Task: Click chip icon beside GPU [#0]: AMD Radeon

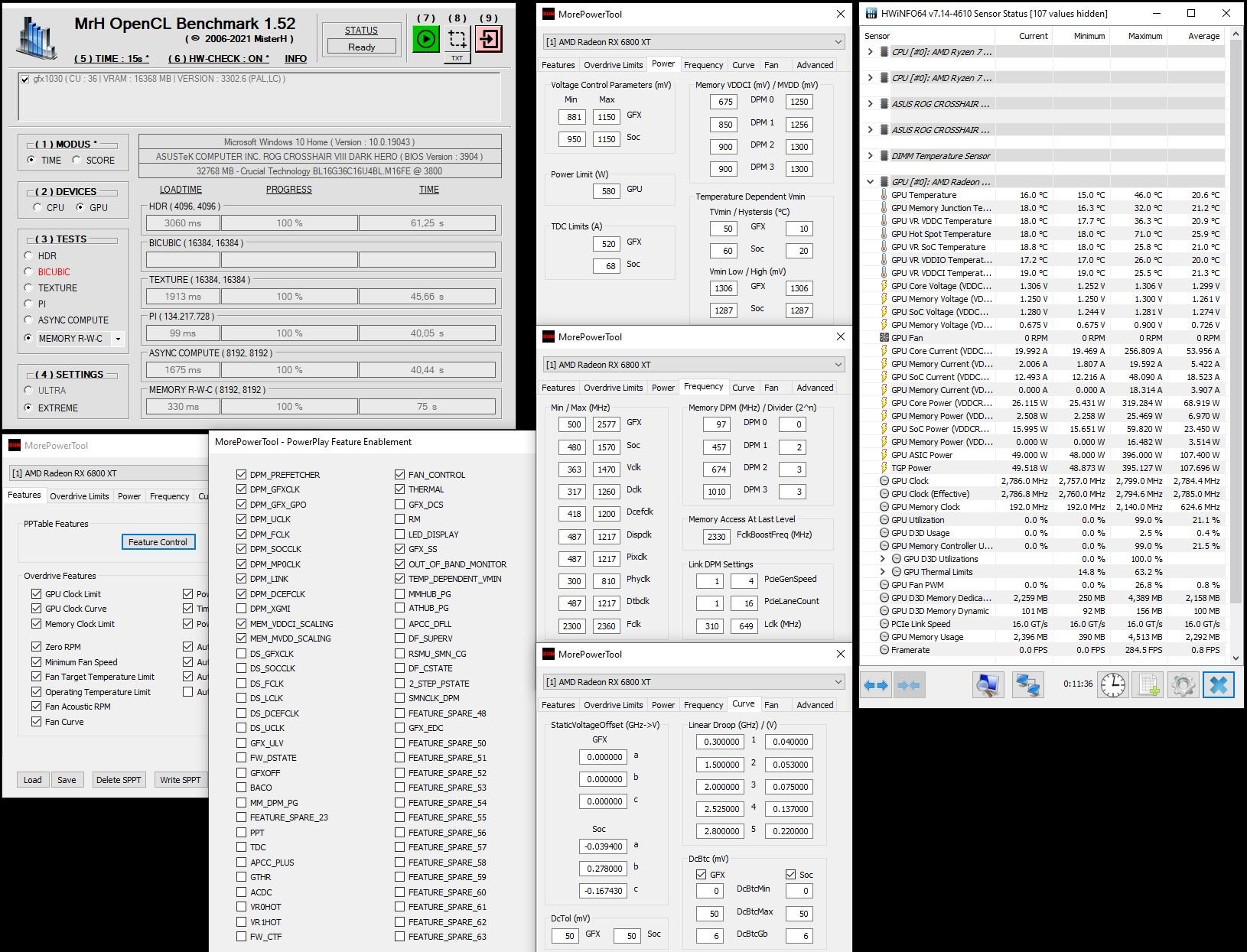Action: [884, 182]
